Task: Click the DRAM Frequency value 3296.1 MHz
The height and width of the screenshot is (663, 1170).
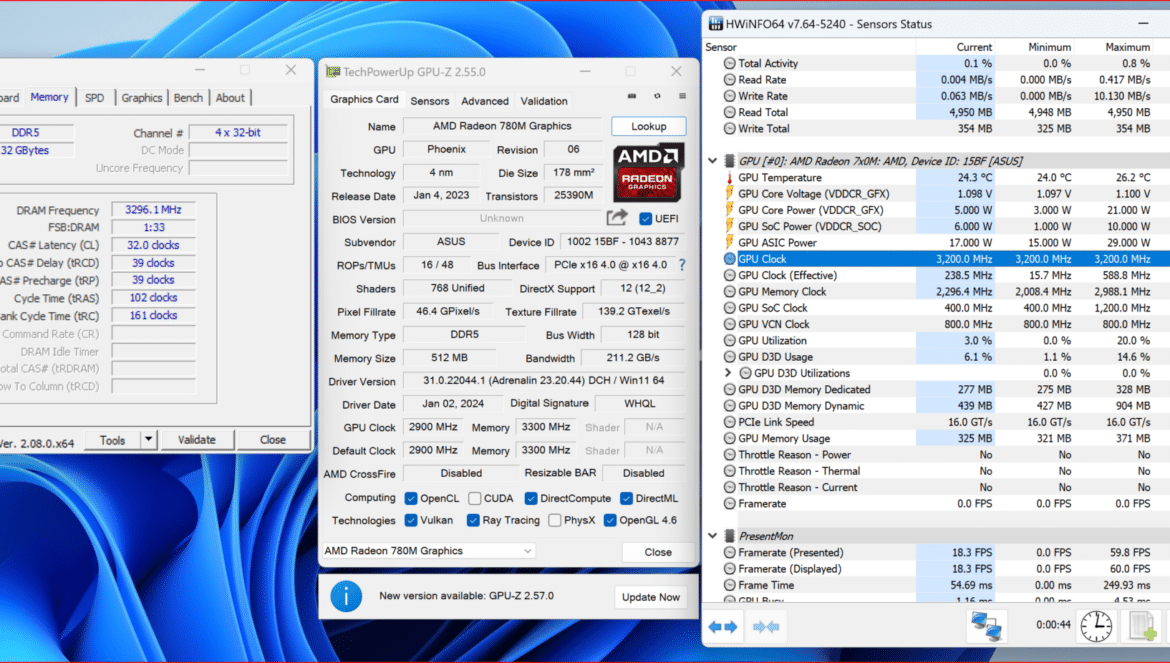Action: (153, 210)
